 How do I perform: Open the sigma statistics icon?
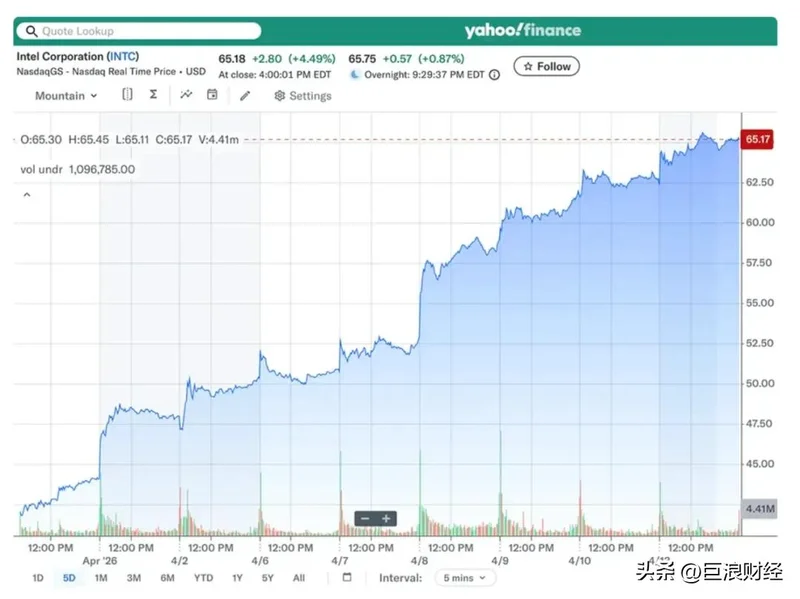click(153, 95)
